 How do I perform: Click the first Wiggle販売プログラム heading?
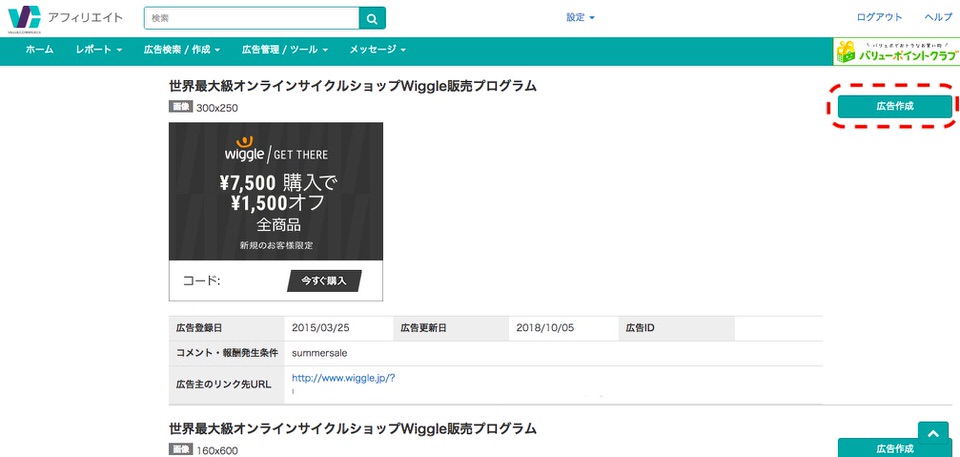(353, 86)
